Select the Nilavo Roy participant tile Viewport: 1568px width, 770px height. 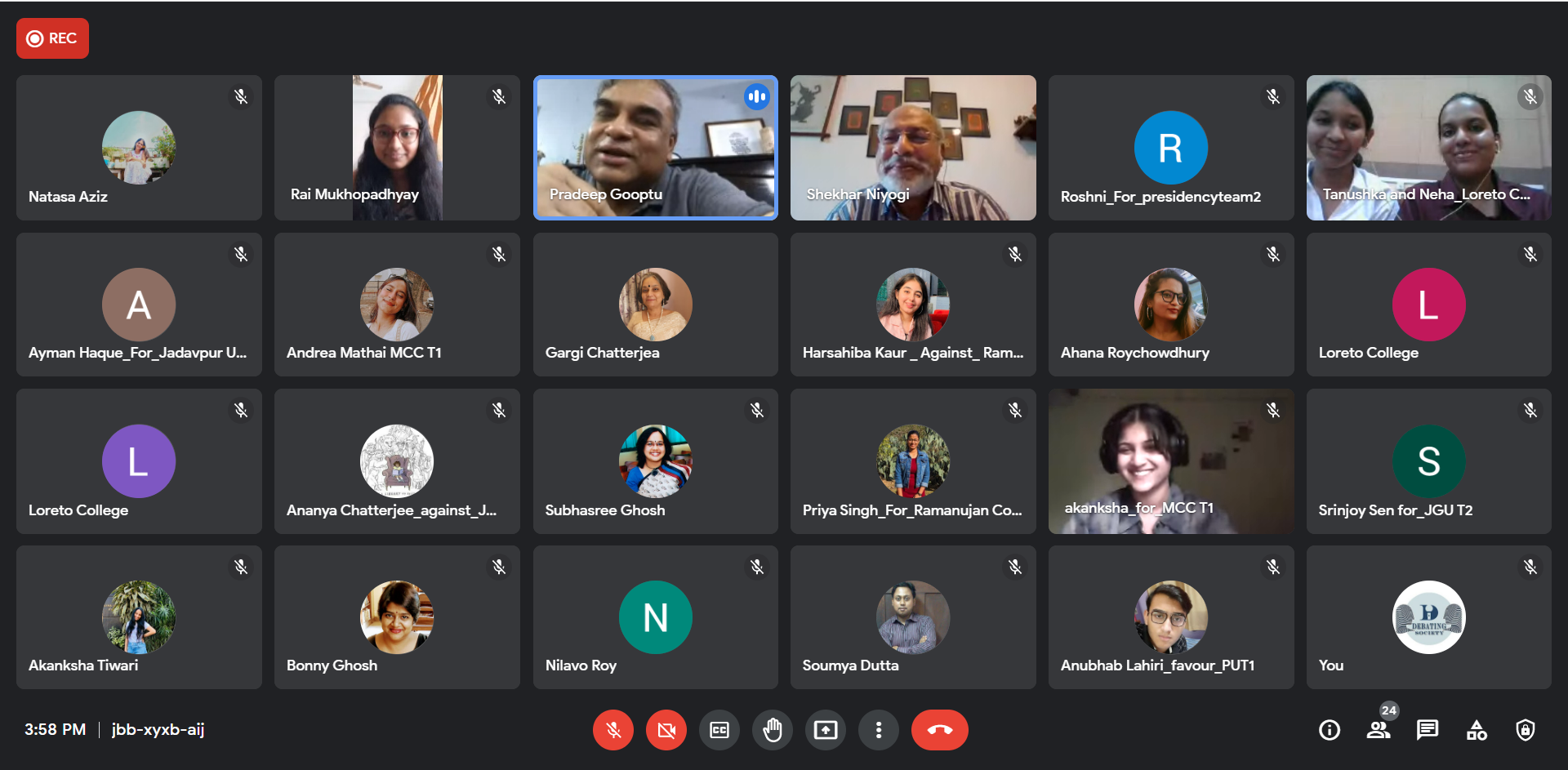tap(656, 617)
